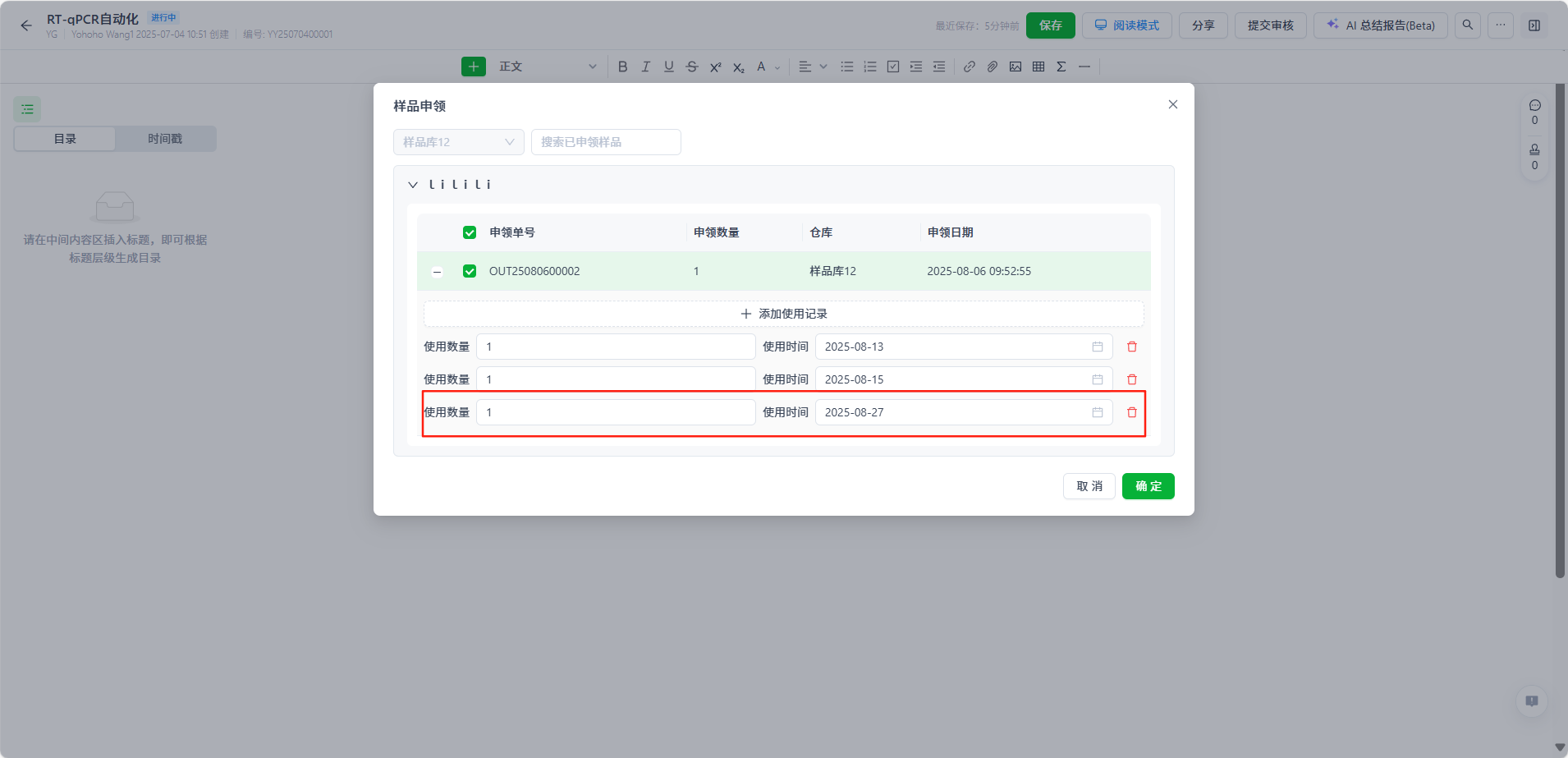Switch to the 时间戳 tab
Screen dimensions: 1568x758
(165, 139)
